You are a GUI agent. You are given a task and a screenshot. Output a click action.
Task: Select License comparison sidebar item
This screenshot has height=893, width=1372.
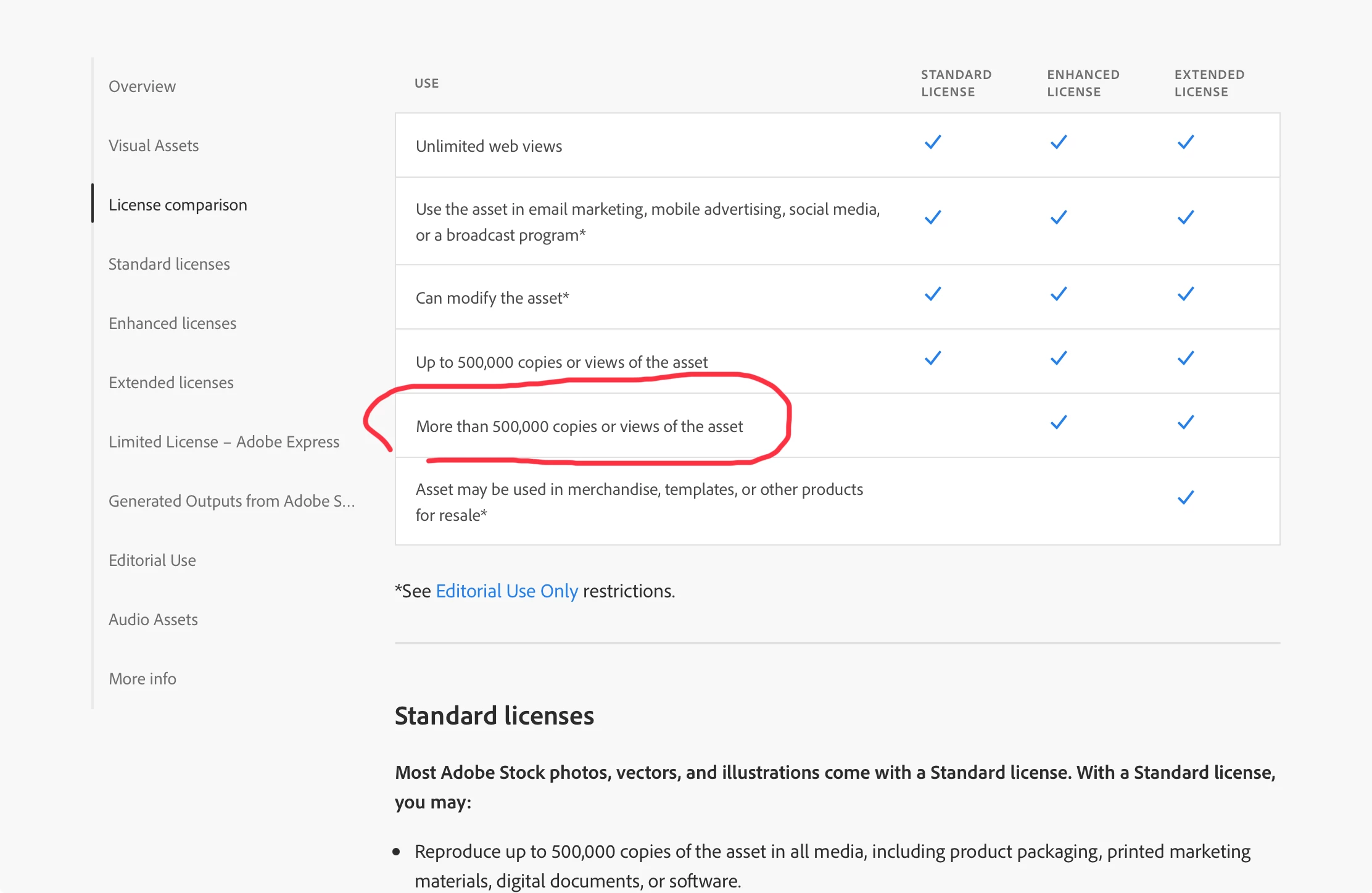pos(178,205)
